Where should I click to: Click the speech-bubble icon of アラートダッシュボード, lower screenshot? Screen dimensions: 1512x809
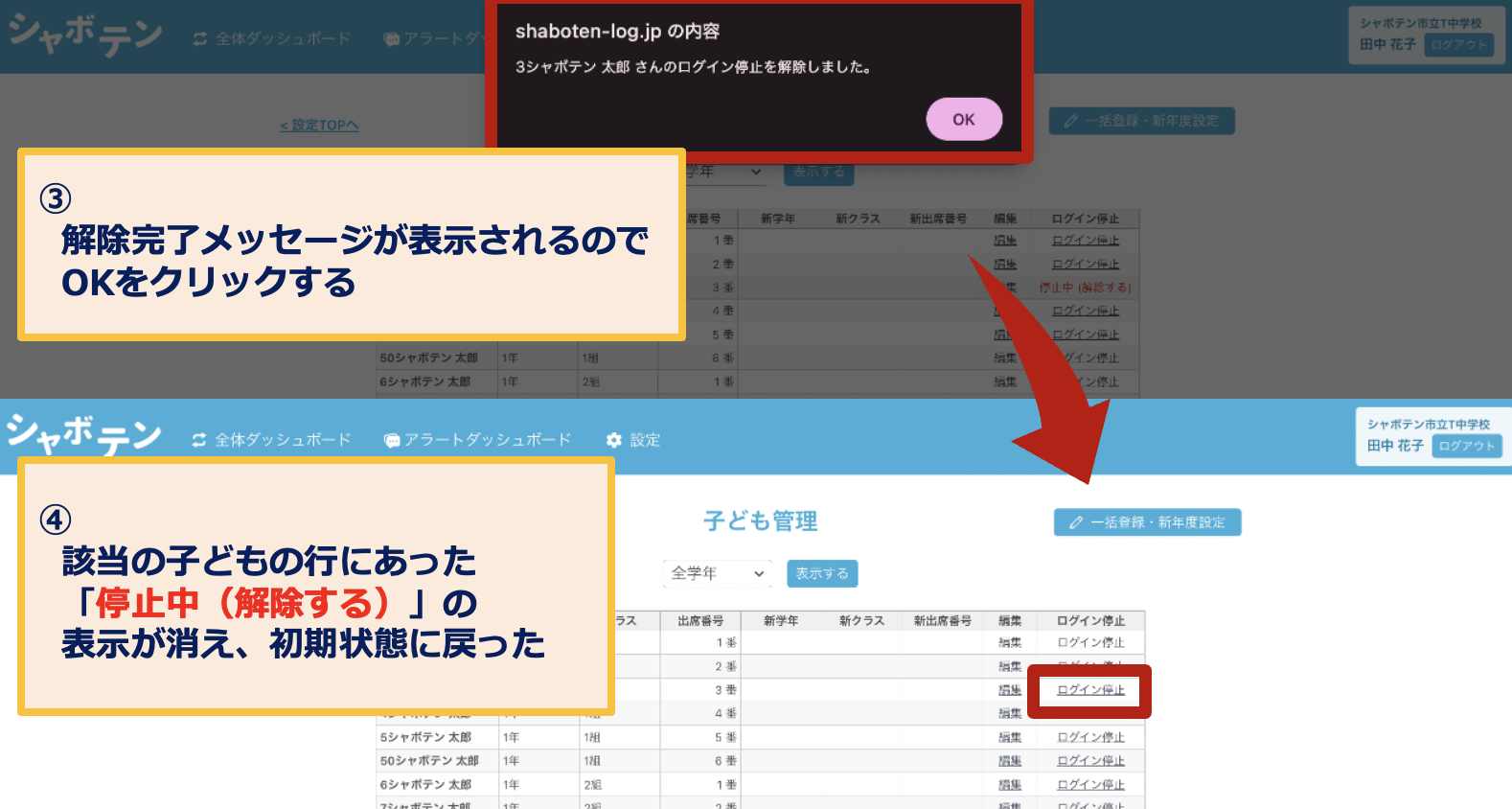[391, 440]
